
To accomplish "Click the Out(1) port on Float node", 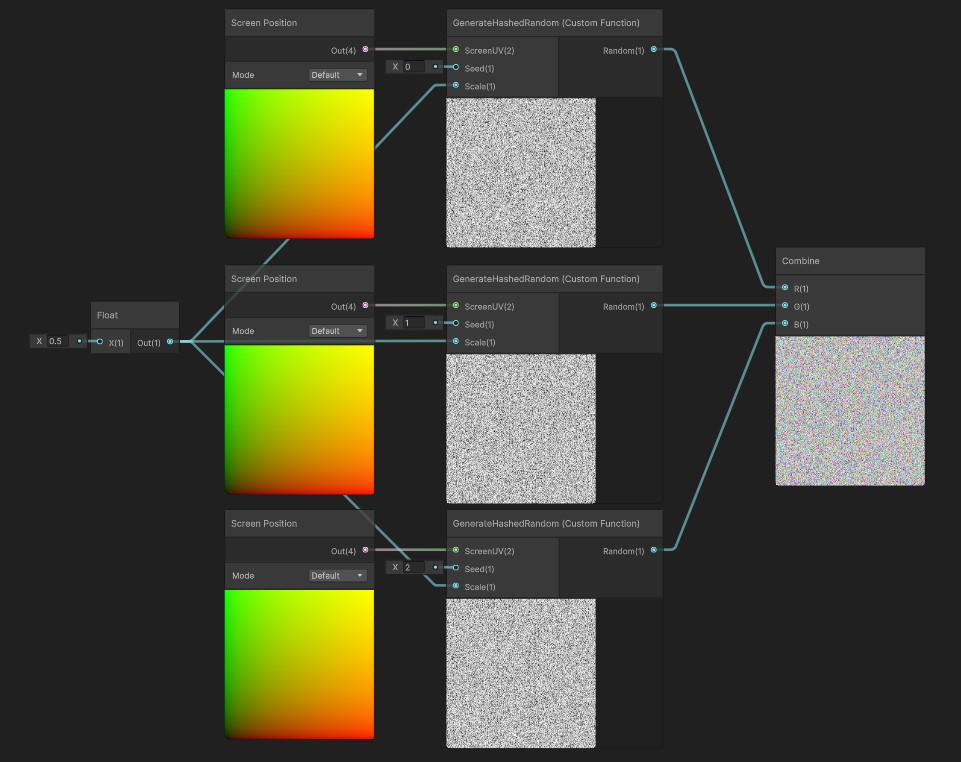I will point(170,341).
